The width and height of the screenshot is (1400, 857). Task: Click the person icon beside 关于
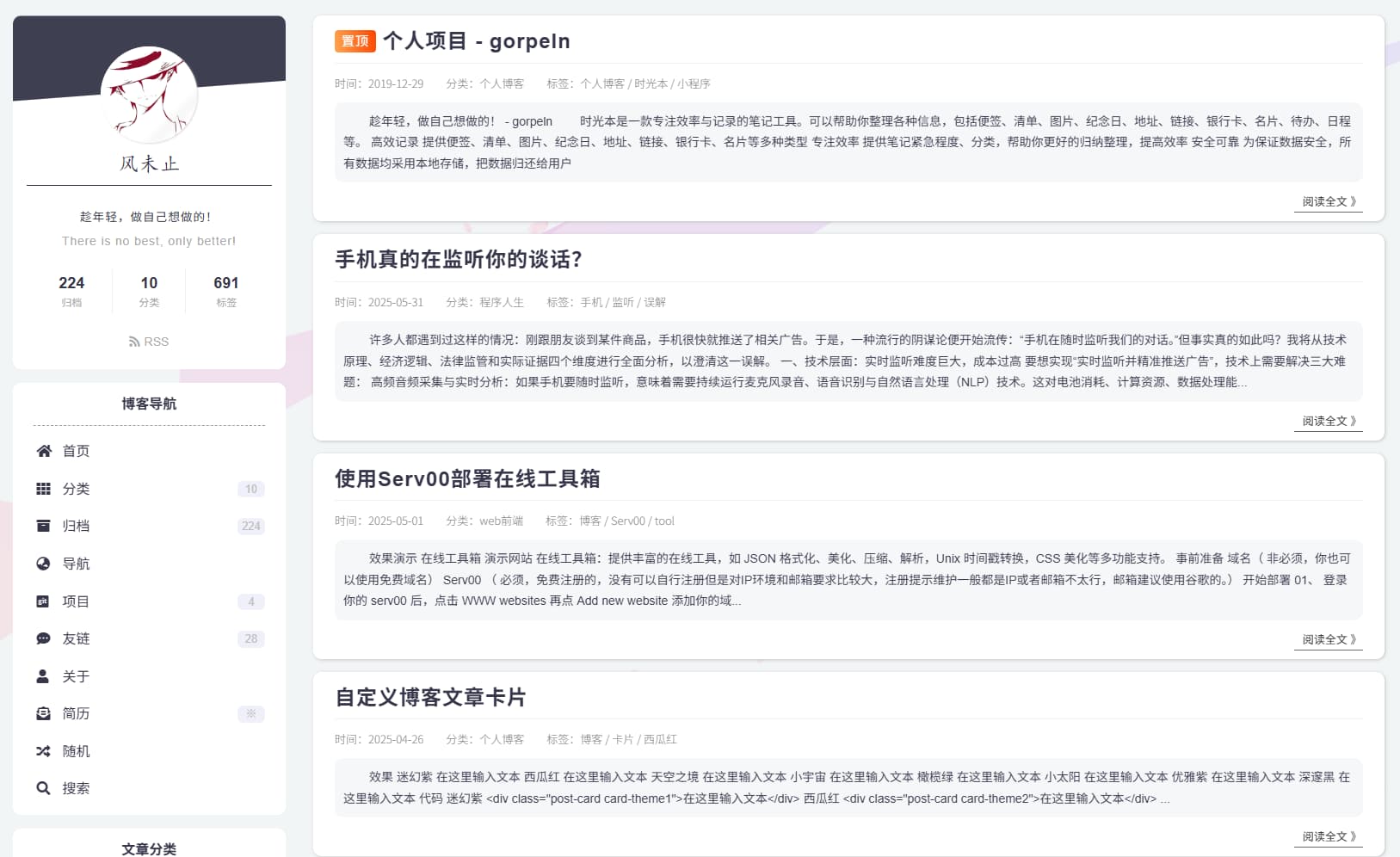point(43,676)
